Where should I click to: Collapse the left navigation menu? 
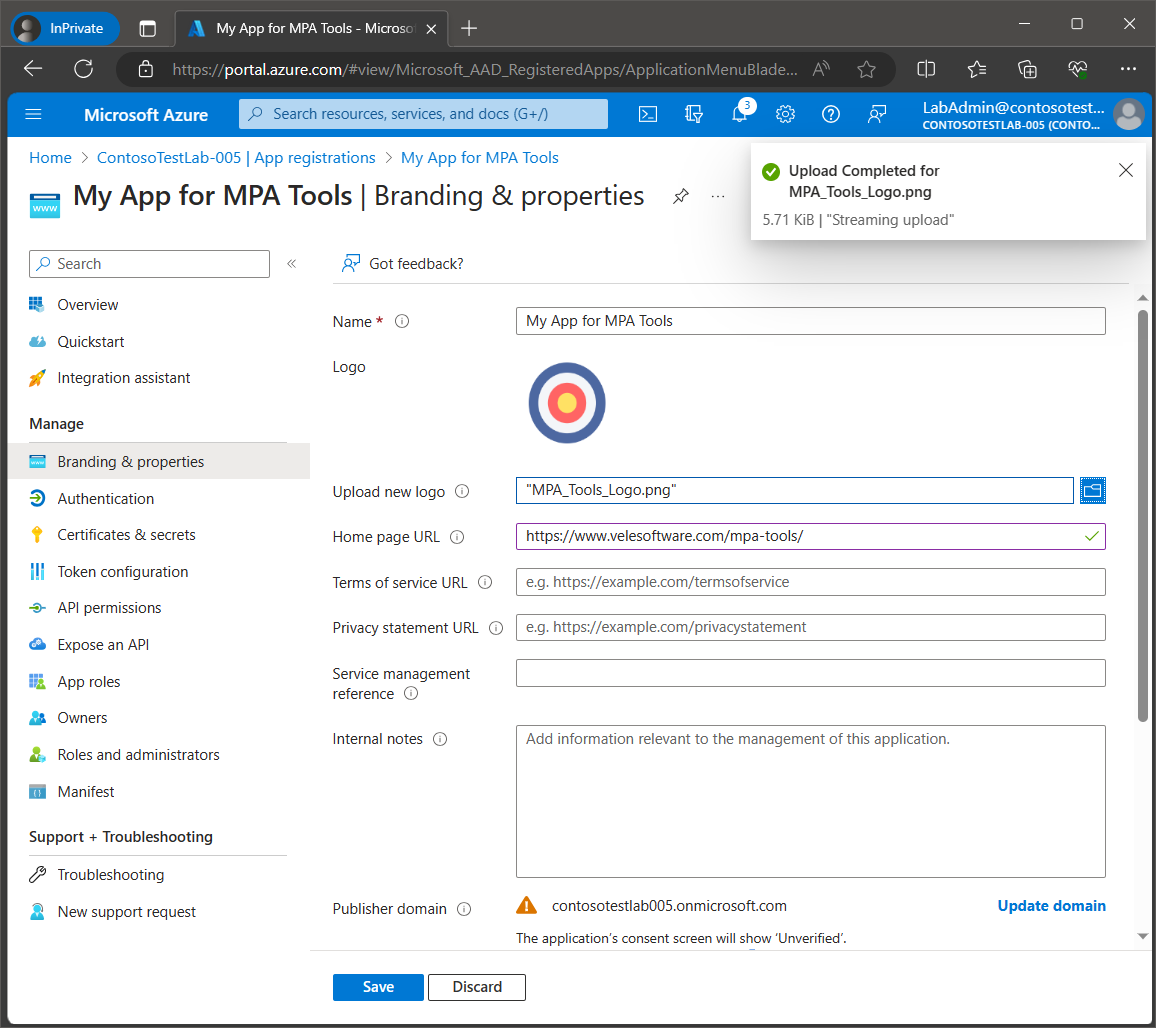[x=292, y=264]
